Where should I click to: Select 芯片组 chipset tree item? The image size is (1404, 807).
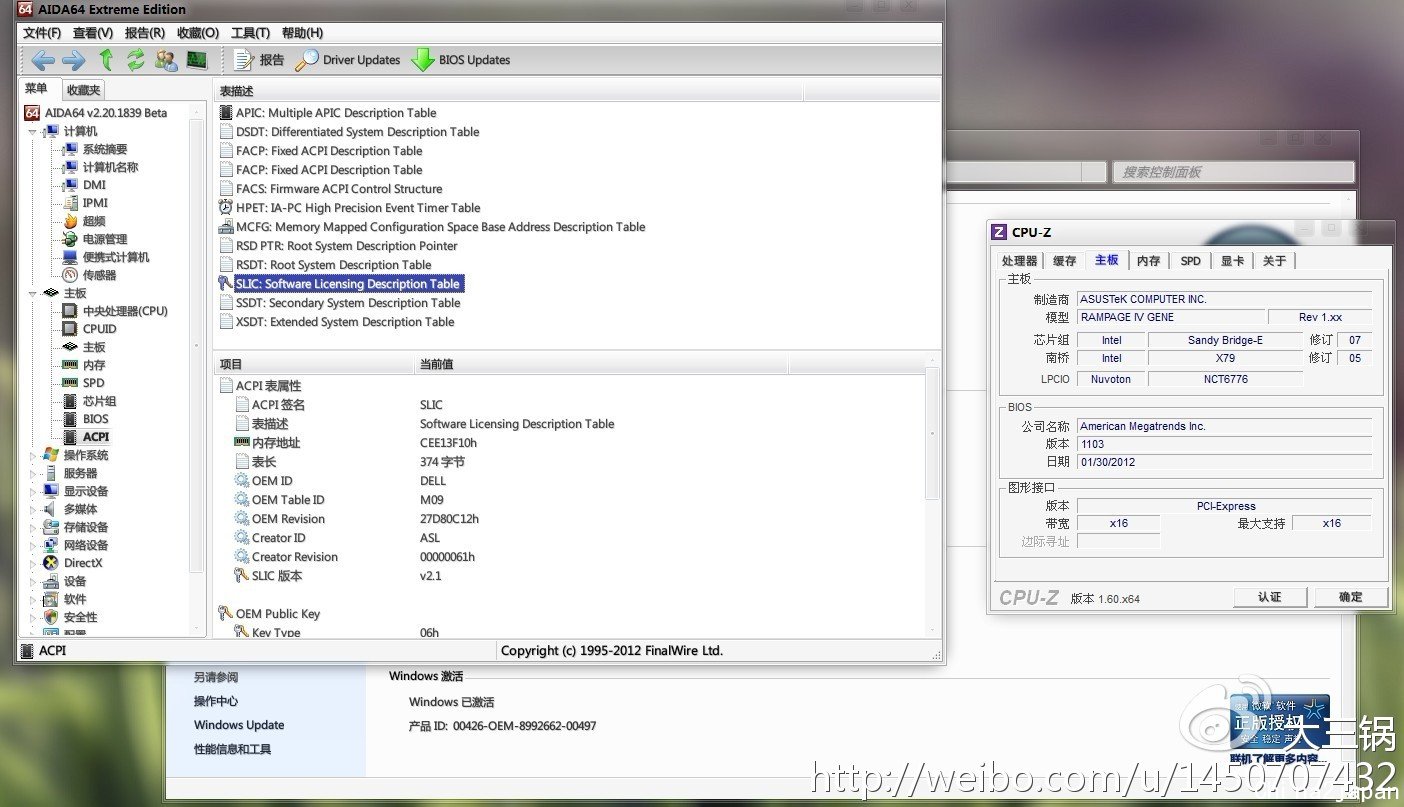(x=99, y=401)
